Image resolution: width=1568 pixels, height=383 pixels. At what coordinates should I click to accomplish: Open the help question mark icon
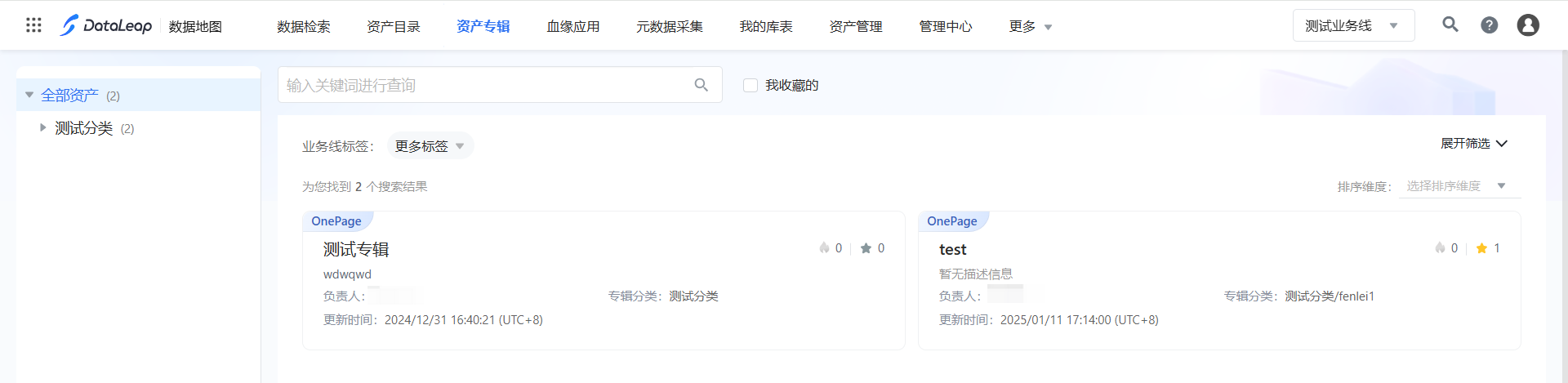click(x=1489, y=25)
